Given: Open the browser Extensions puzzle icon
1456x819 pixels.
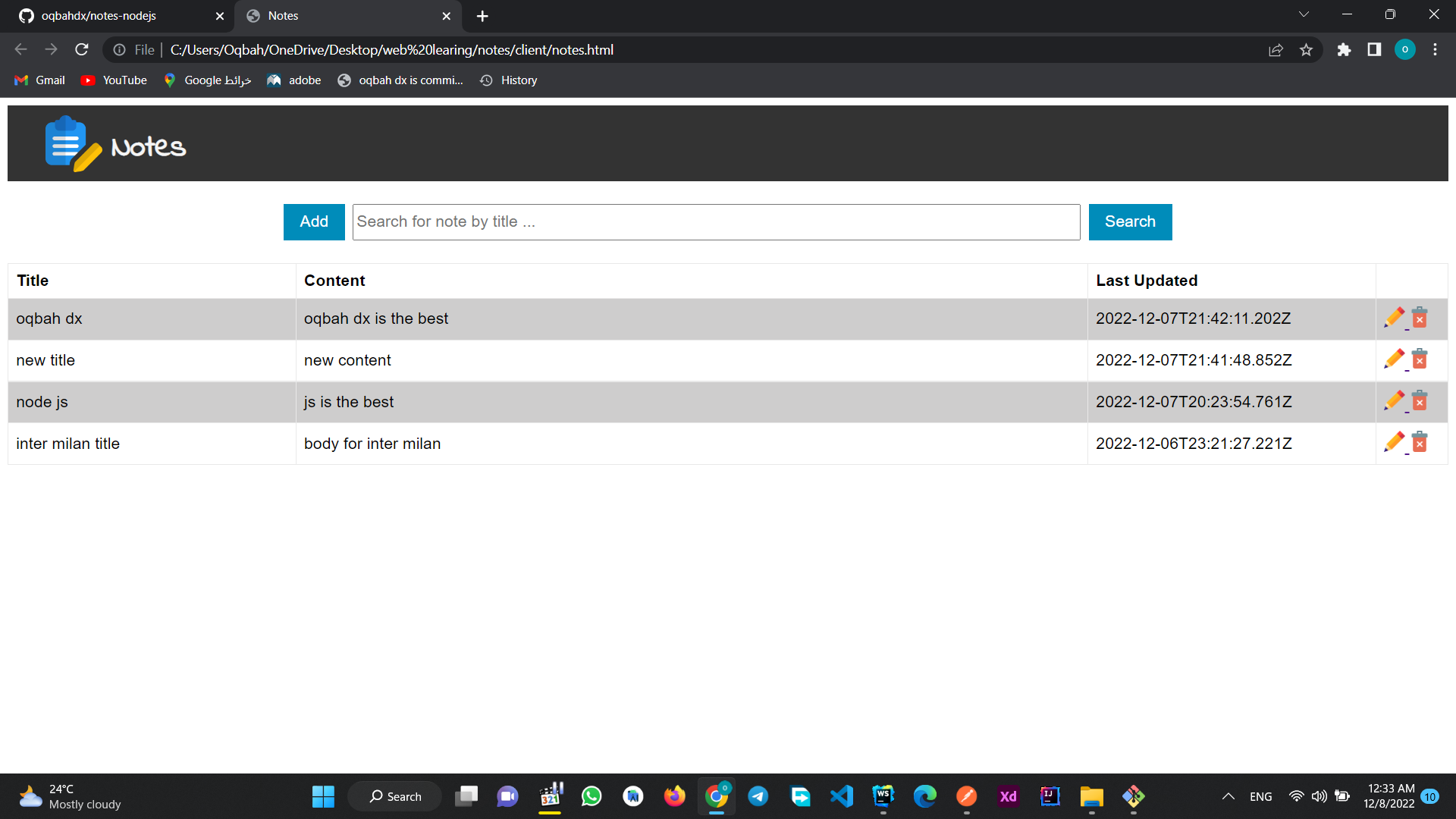Looking at the screenshot, I should click(1345, 49).
